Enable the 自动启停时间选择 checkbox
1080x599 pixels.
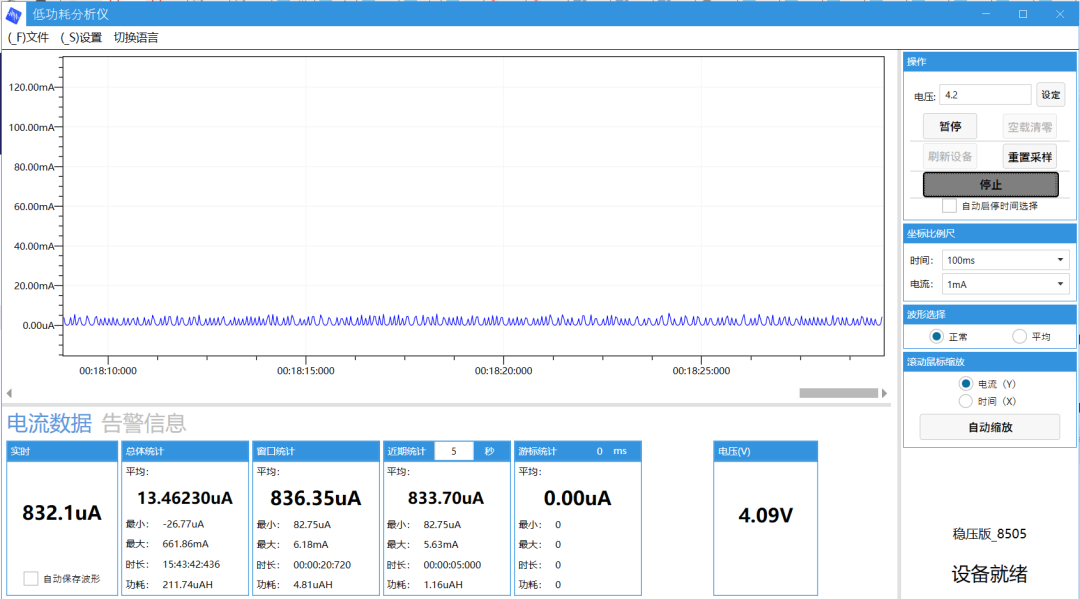tap(949, 206)
